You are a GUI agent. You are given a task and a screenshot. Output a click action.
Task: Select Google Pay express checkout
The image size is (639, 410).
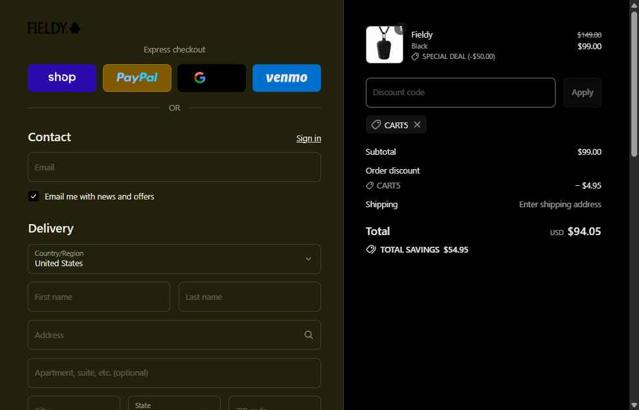tap(212, 77)
